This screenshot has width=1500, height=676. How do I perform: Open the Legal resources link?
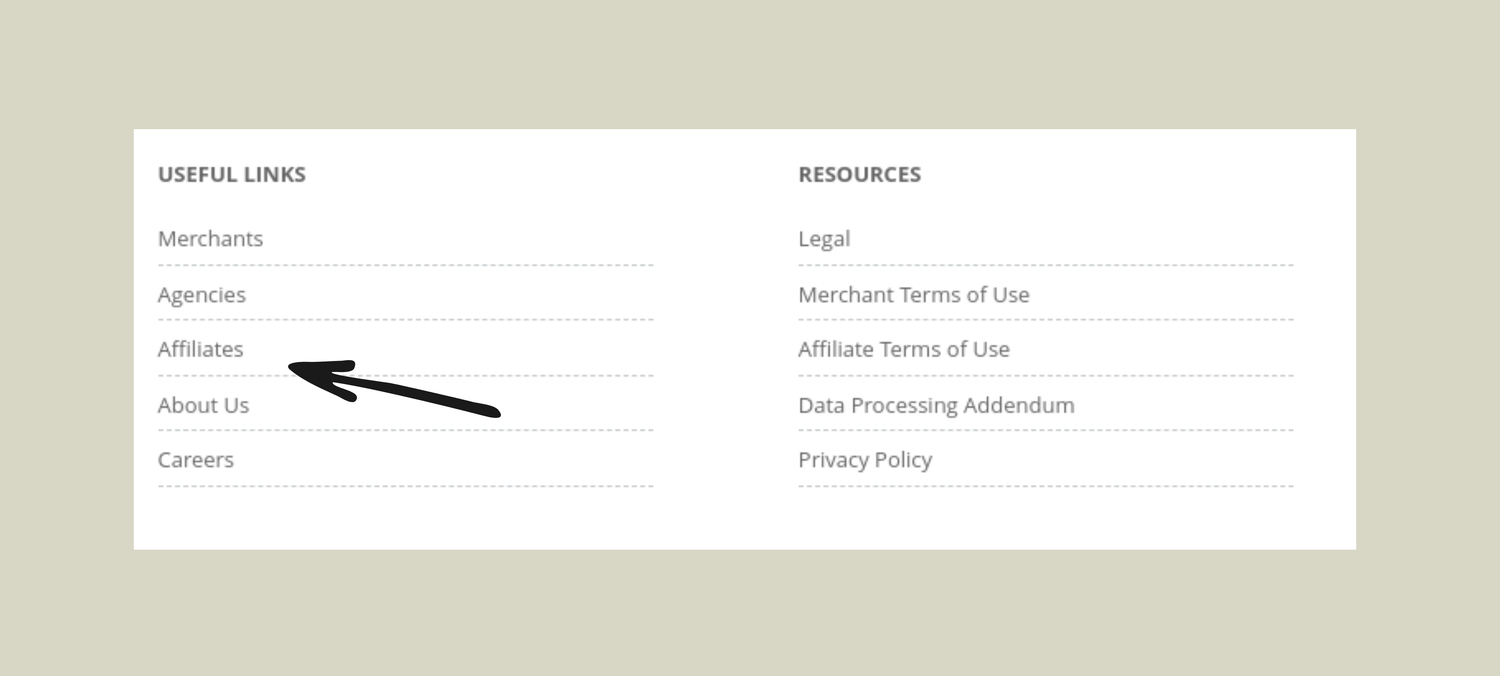coord(824,239)
